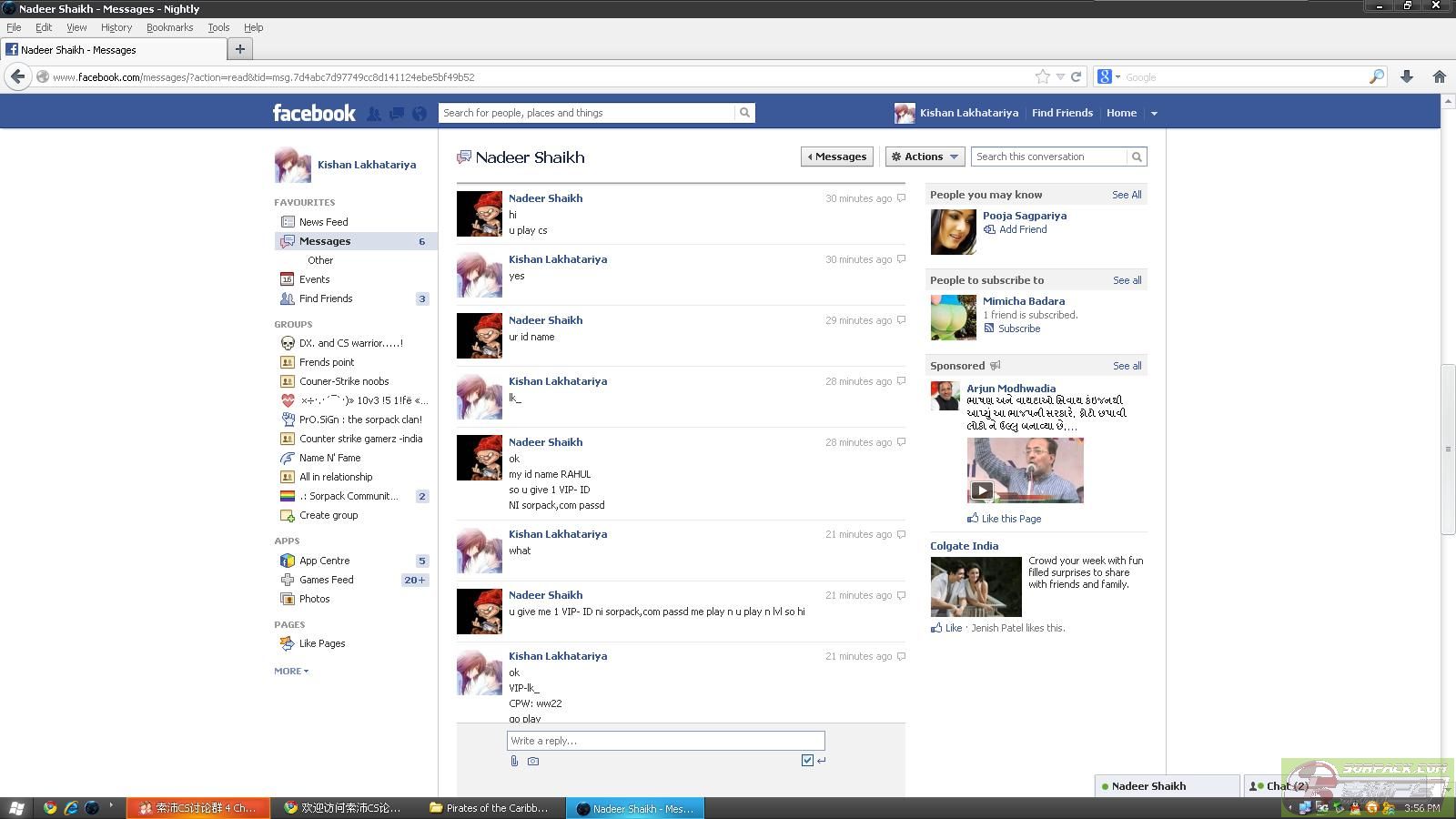Image resolution: width=1456 pixels, height=819 pixels.
Task: Open the Firefox downloads arrow icon
Action: click(1406, 77)
